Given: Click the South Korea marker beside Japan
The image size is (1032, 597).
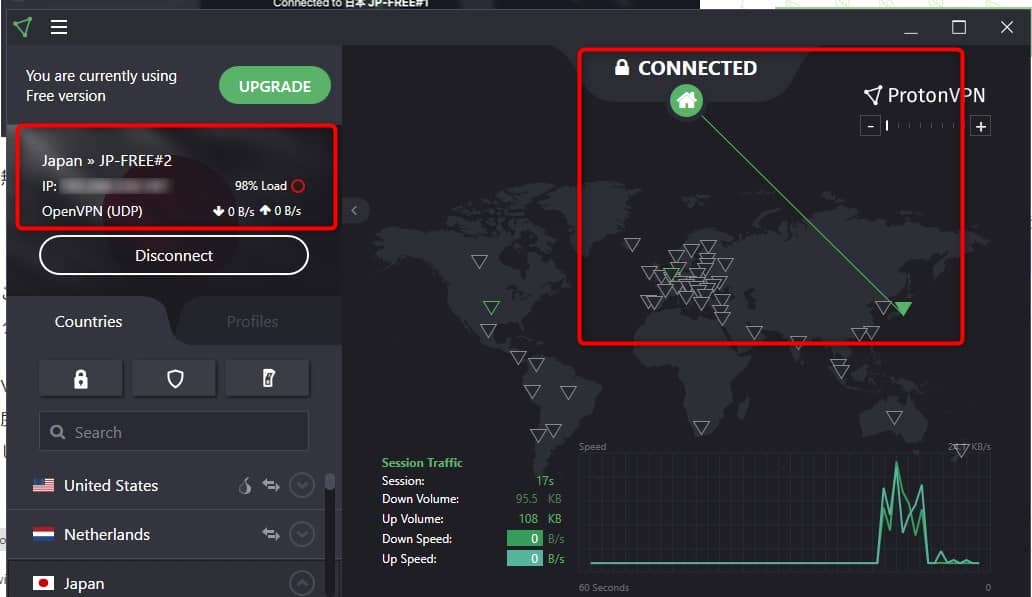Looking at the screenshot, I should point(884,307).
